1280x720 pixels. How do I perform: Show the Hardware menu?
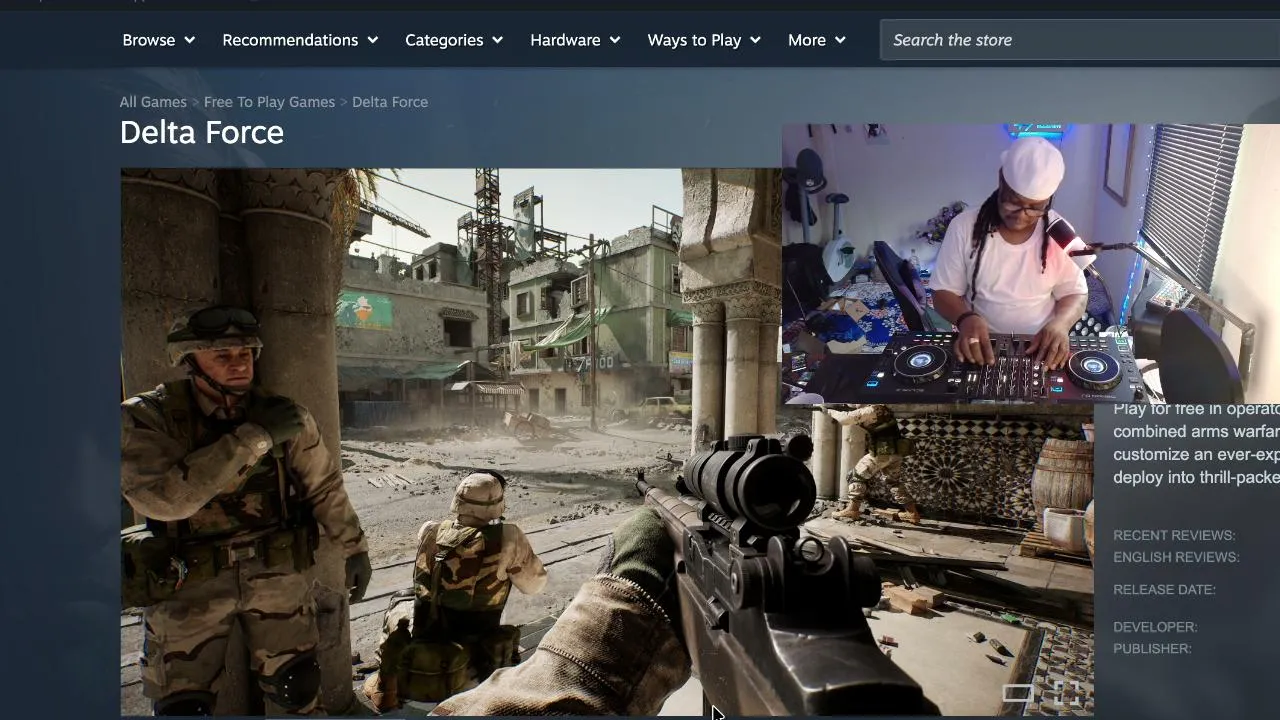pos(575,40)
